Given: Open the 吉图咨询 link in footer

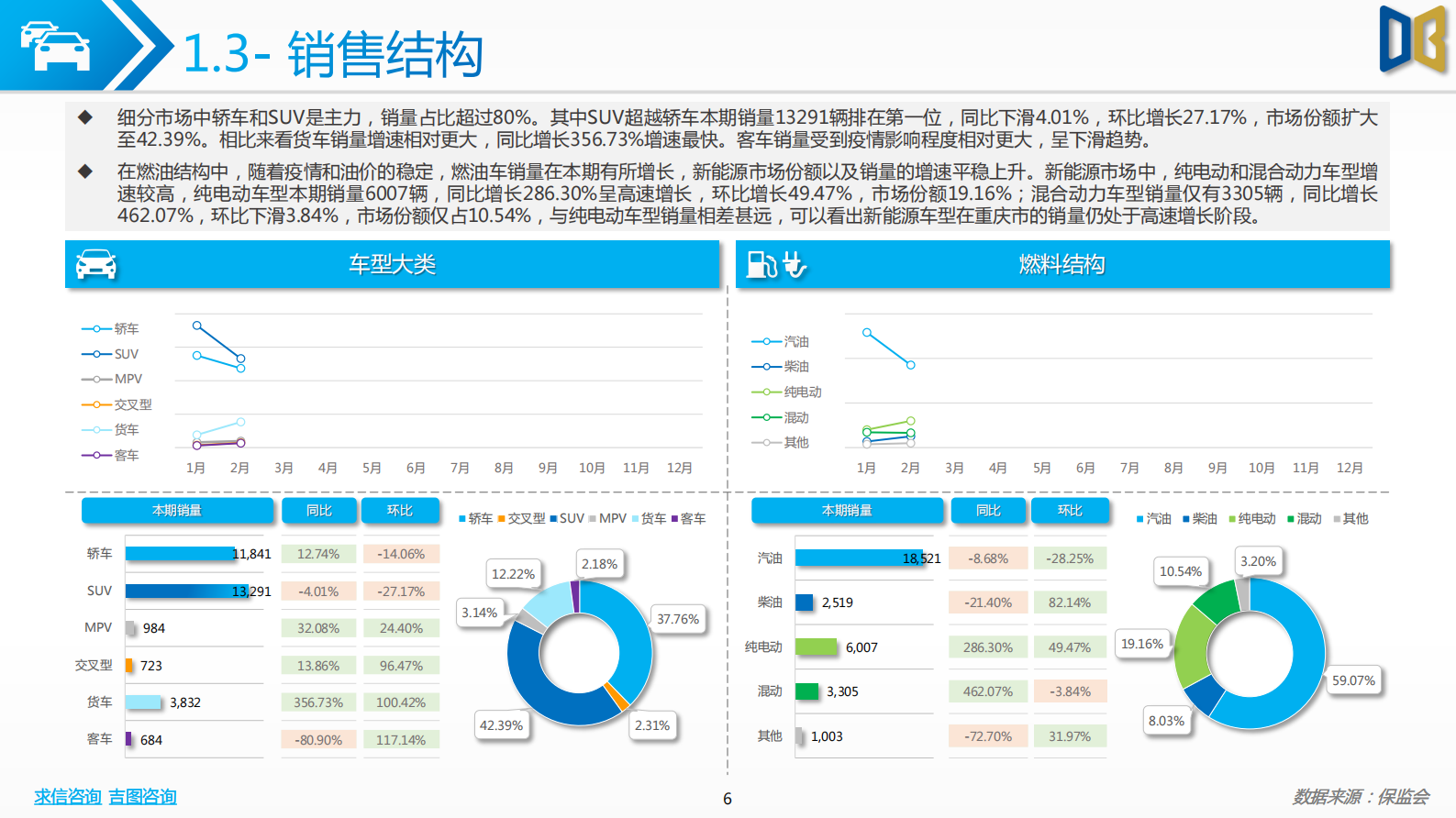Looking at the screenshot, I should (x=142, y=797).
